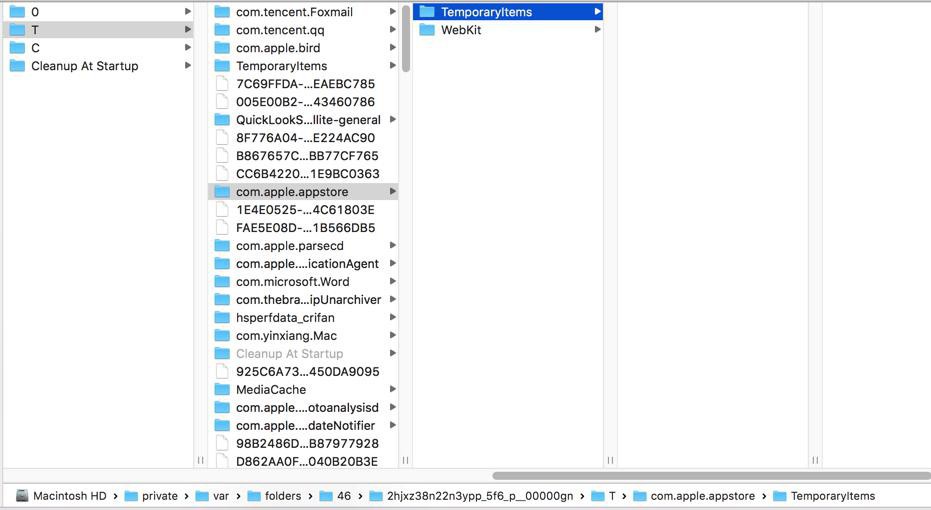
Task: Expand the com.apple.appstore arrow
Action: coord(392,192)
